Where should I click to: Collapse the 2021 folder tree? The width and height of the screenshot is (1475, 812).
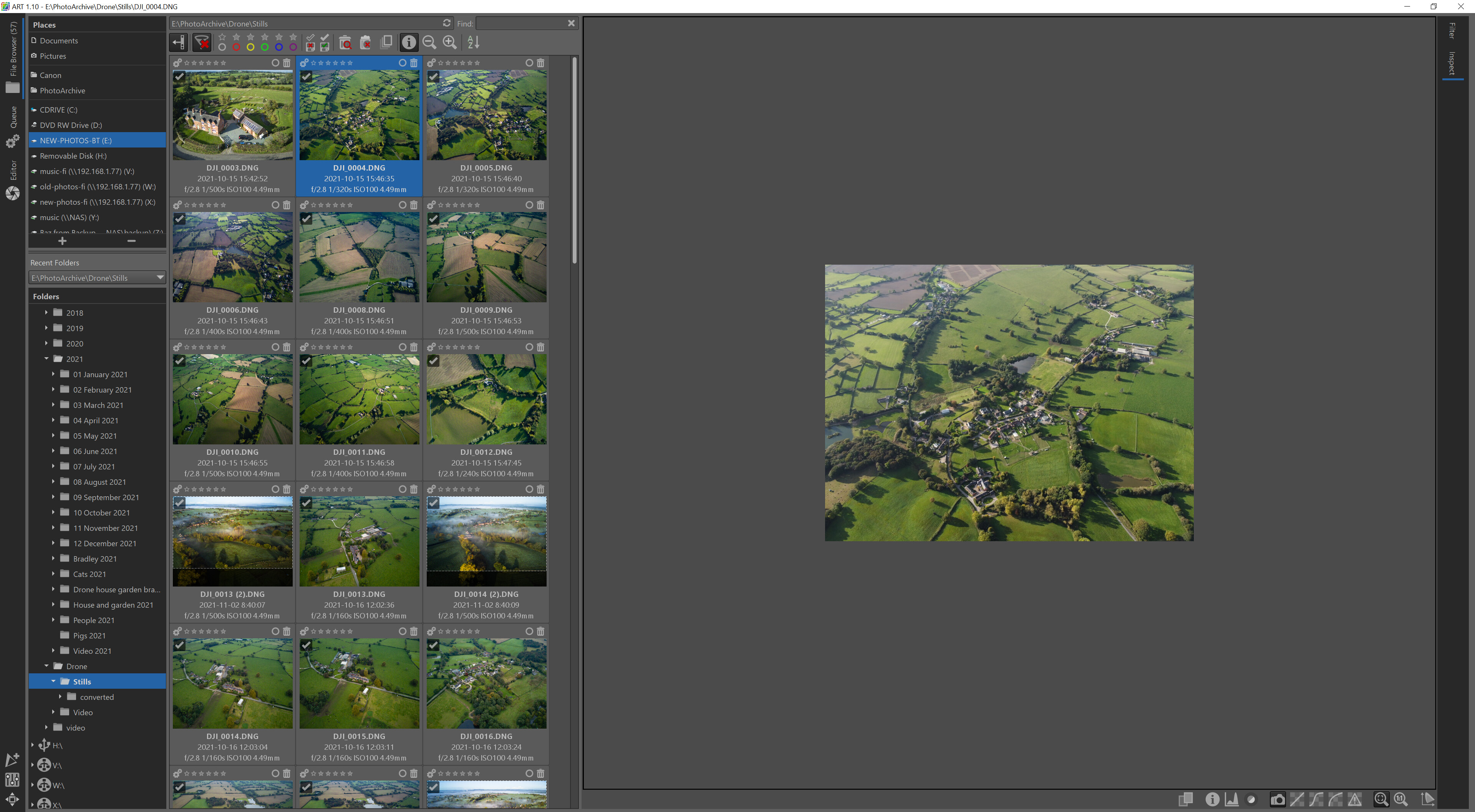[46, 359]
